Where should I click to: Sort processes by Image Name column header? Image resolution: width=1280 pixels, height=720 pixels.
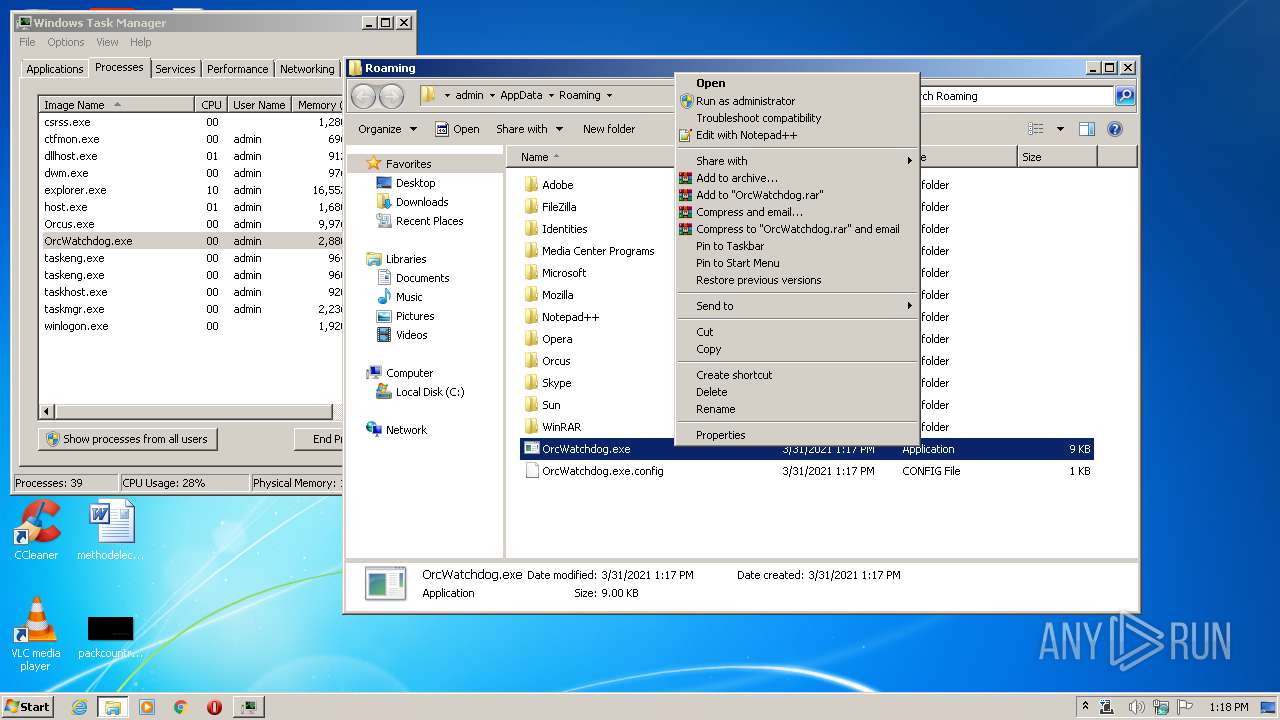pos(116,105)
